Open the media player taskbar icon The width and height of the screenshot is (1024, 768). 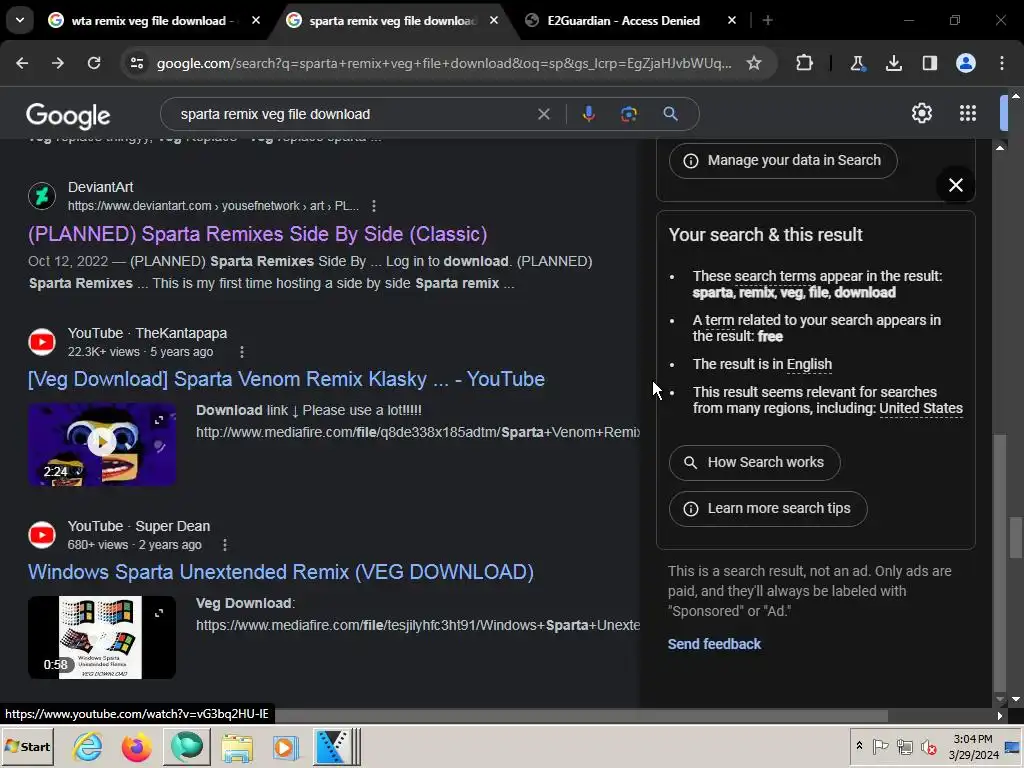(285, 748)
